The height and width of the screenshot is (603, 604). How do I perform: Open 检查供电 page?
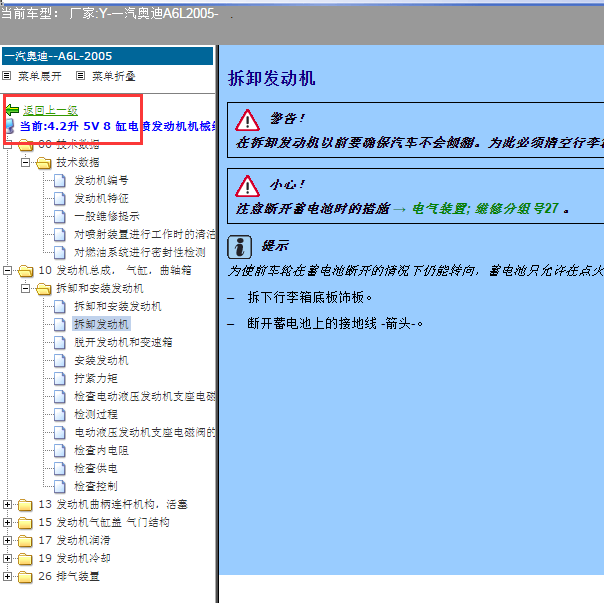(x=96, y=468)
